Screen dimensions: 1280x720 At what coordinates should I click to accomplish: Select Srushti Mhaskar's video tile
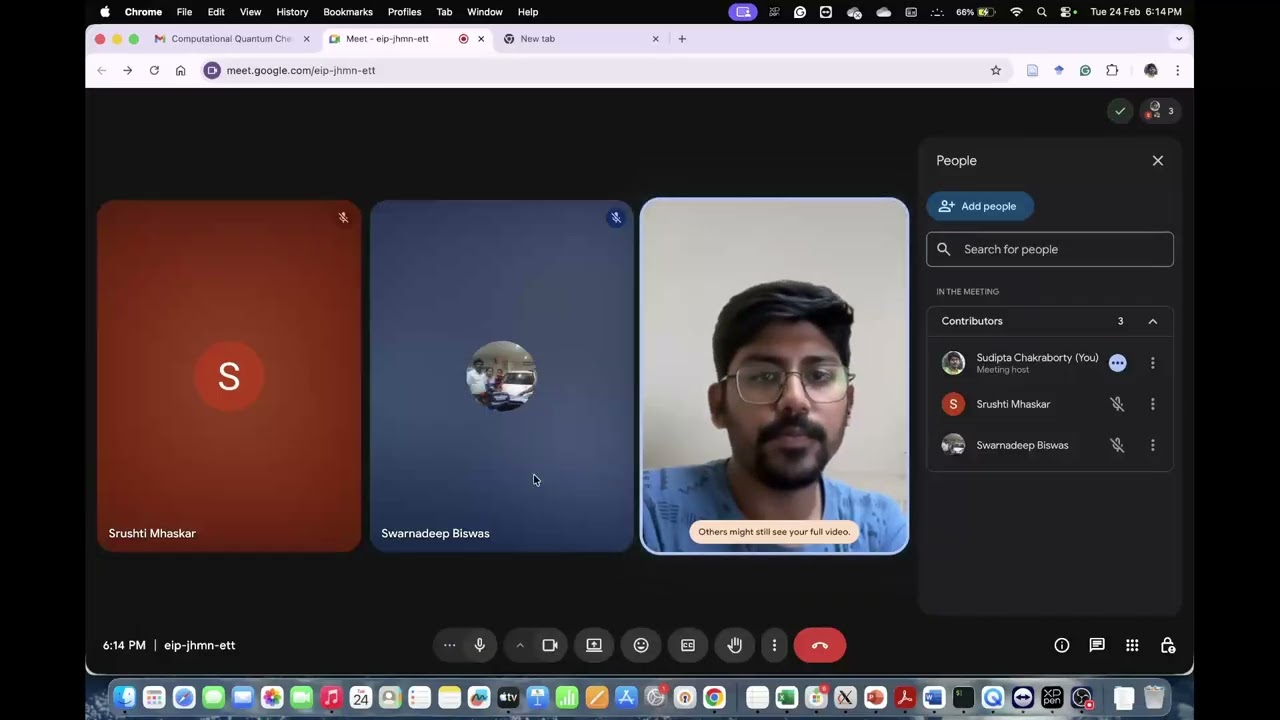tap(229, 376)
